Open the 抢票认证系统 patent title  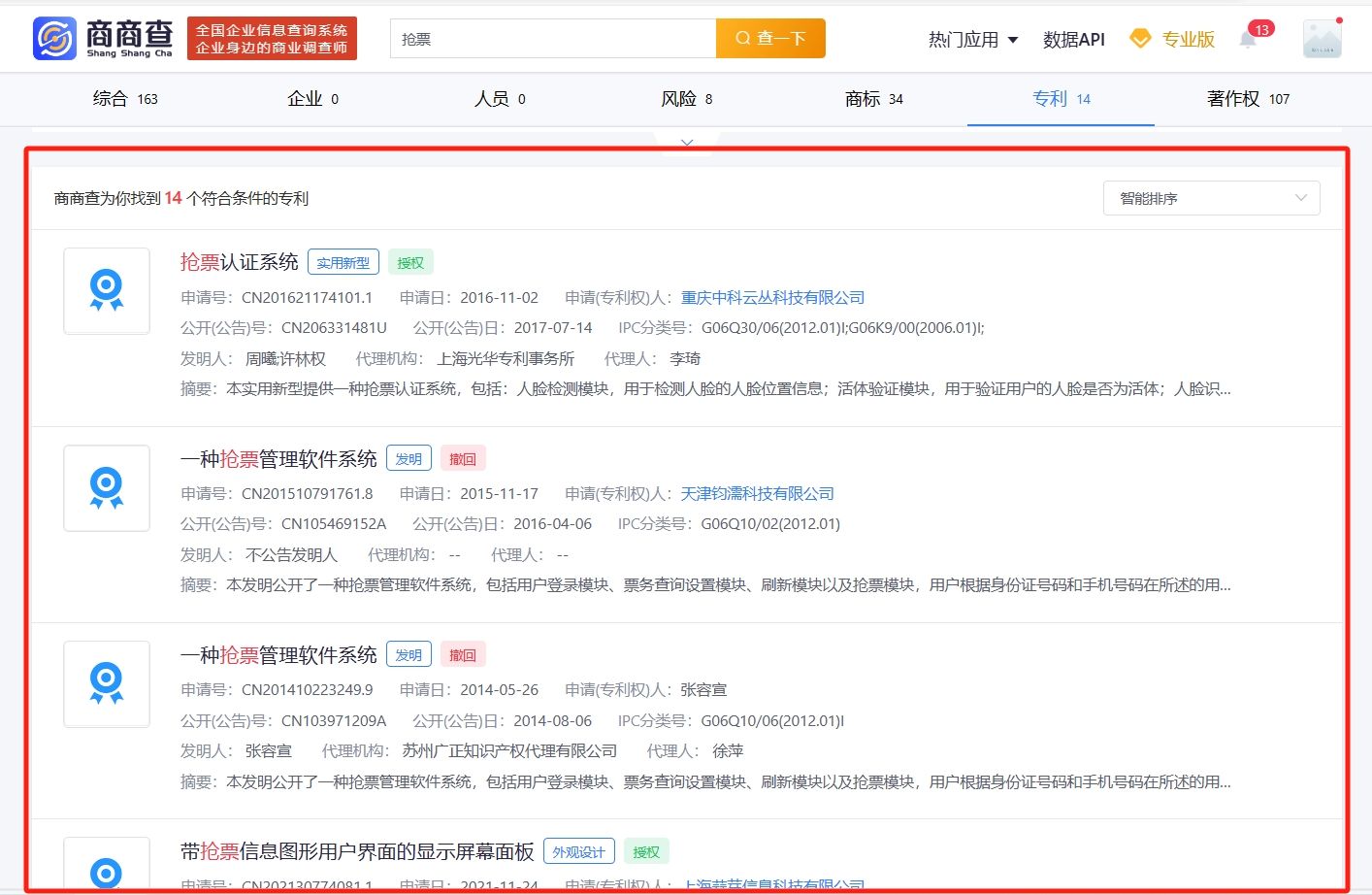click(x=240, y=262)
